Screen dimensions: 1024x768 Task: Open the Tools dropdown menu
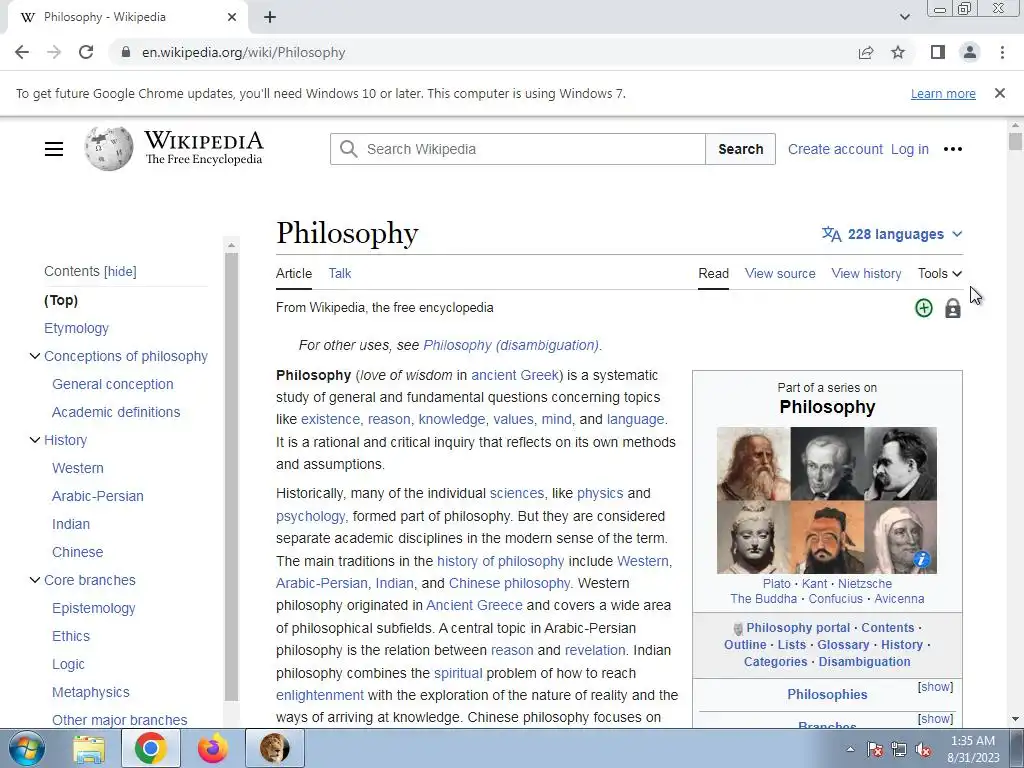pyautogui.click(x=940, y=274)
